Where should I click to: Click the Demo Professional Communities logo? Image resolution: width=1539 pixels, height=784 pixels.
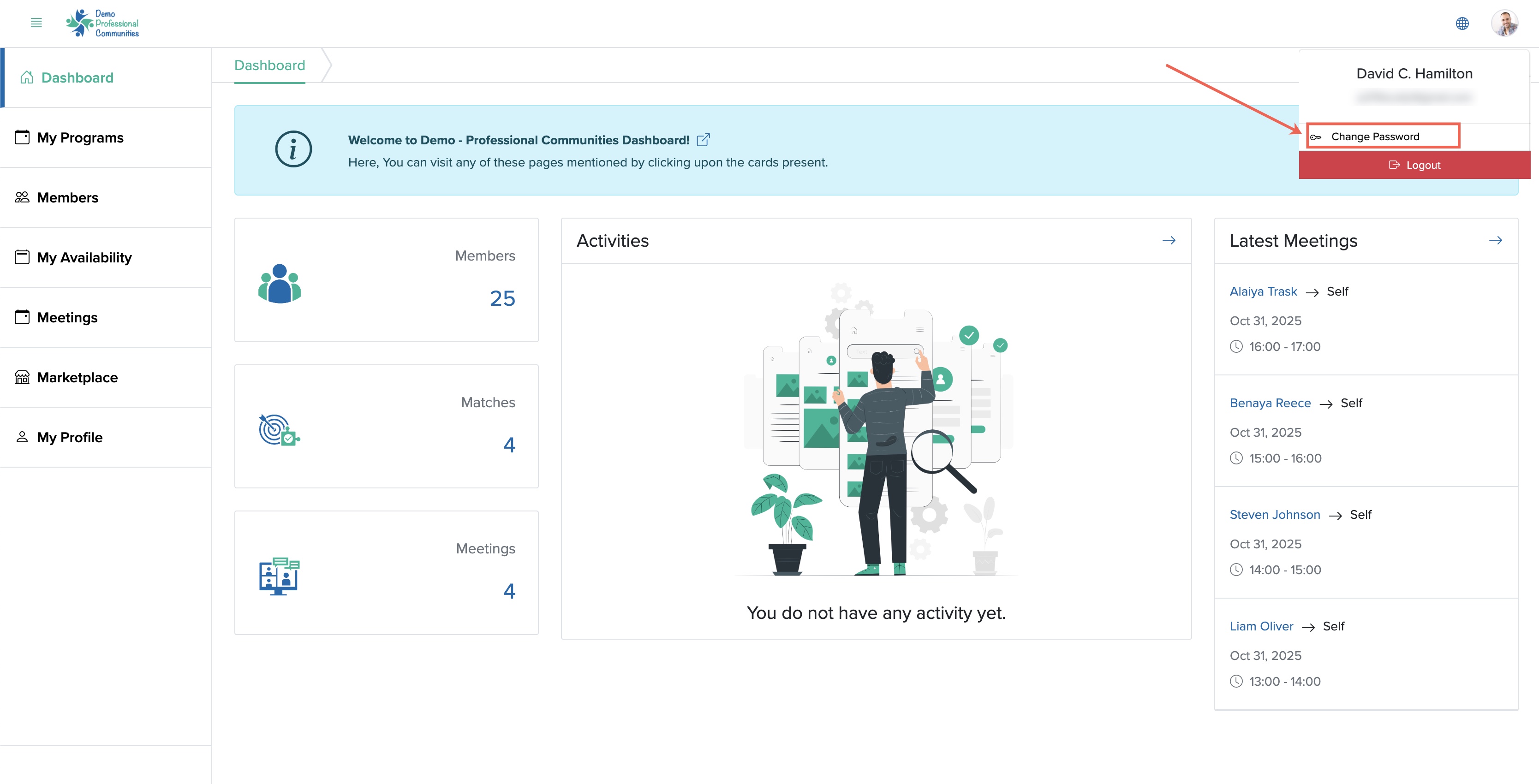102,23
